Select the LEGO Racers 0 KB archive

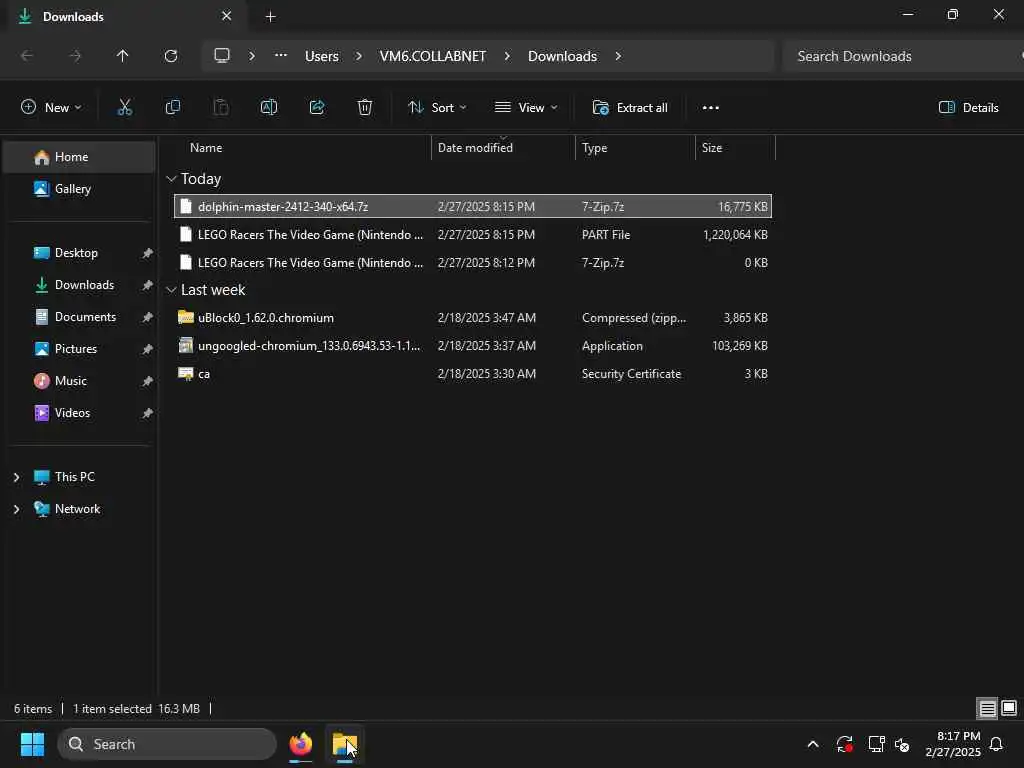click(473, 263)
